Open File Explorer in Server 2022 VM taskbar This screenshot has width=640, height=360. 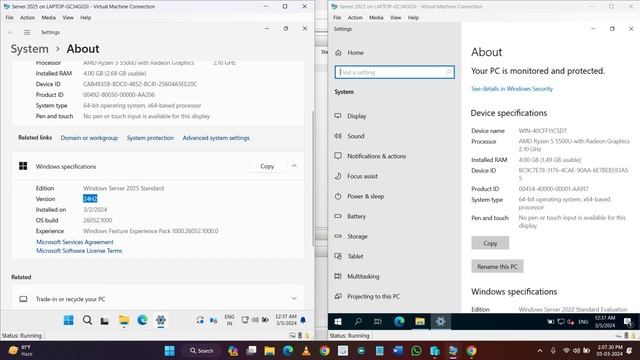coord(420,322)
